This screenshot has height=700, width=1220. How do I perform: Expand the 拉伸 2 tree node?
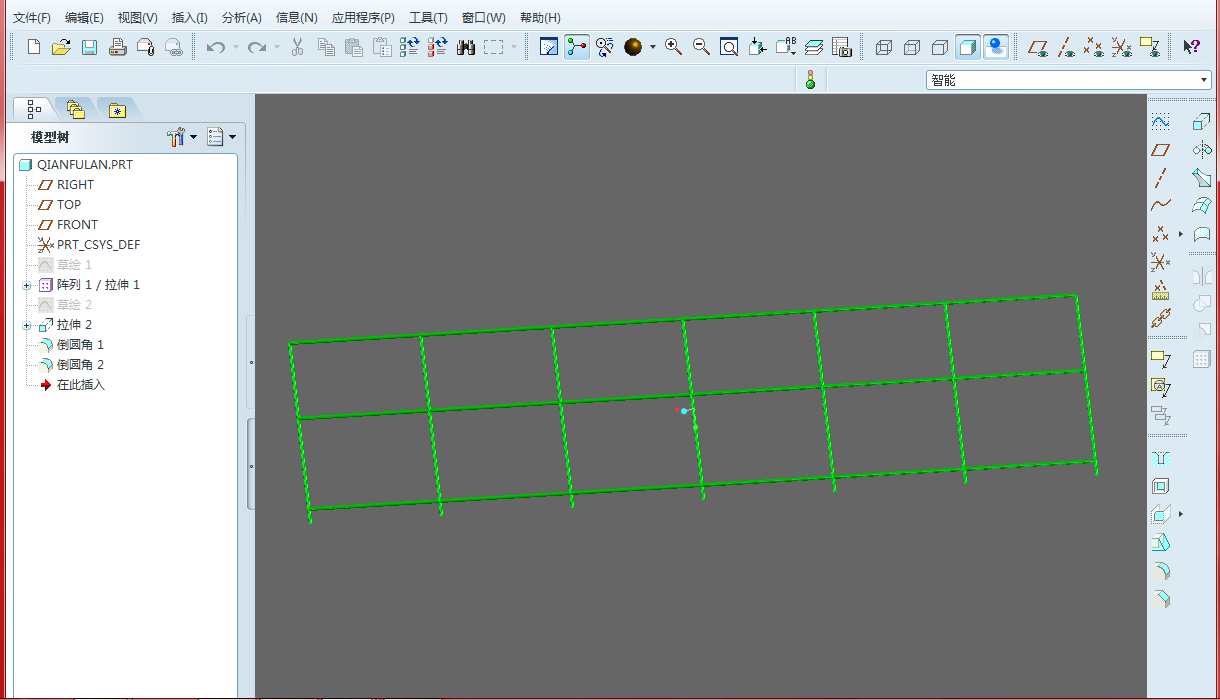coord(27,325)
